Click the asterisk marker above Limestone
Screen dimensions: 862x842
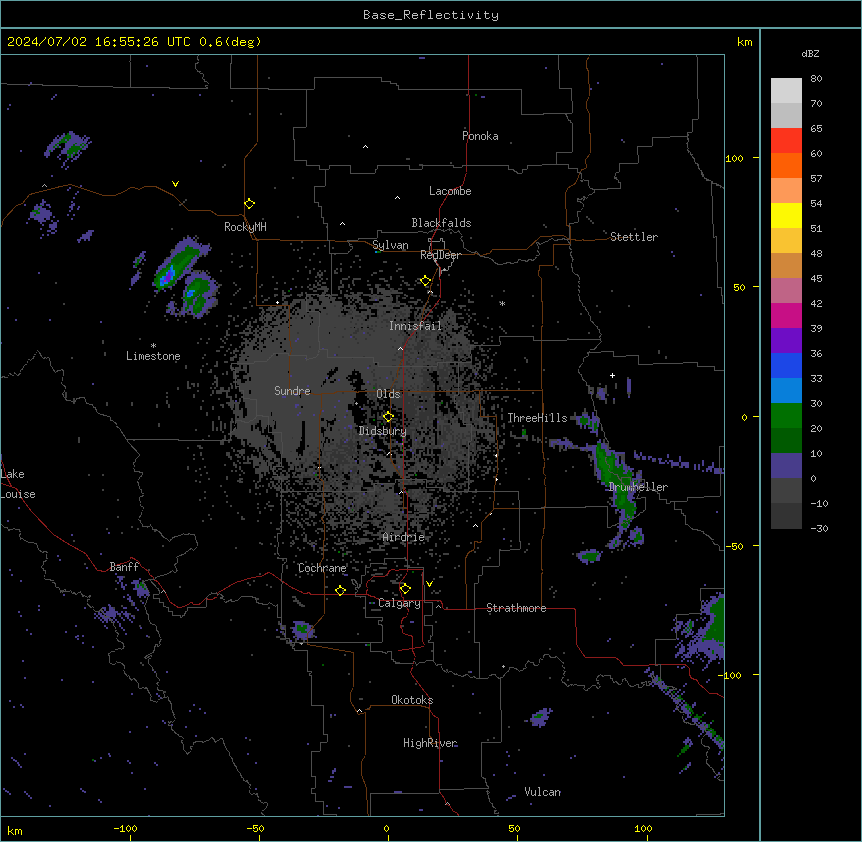click(x=153, y=346)
